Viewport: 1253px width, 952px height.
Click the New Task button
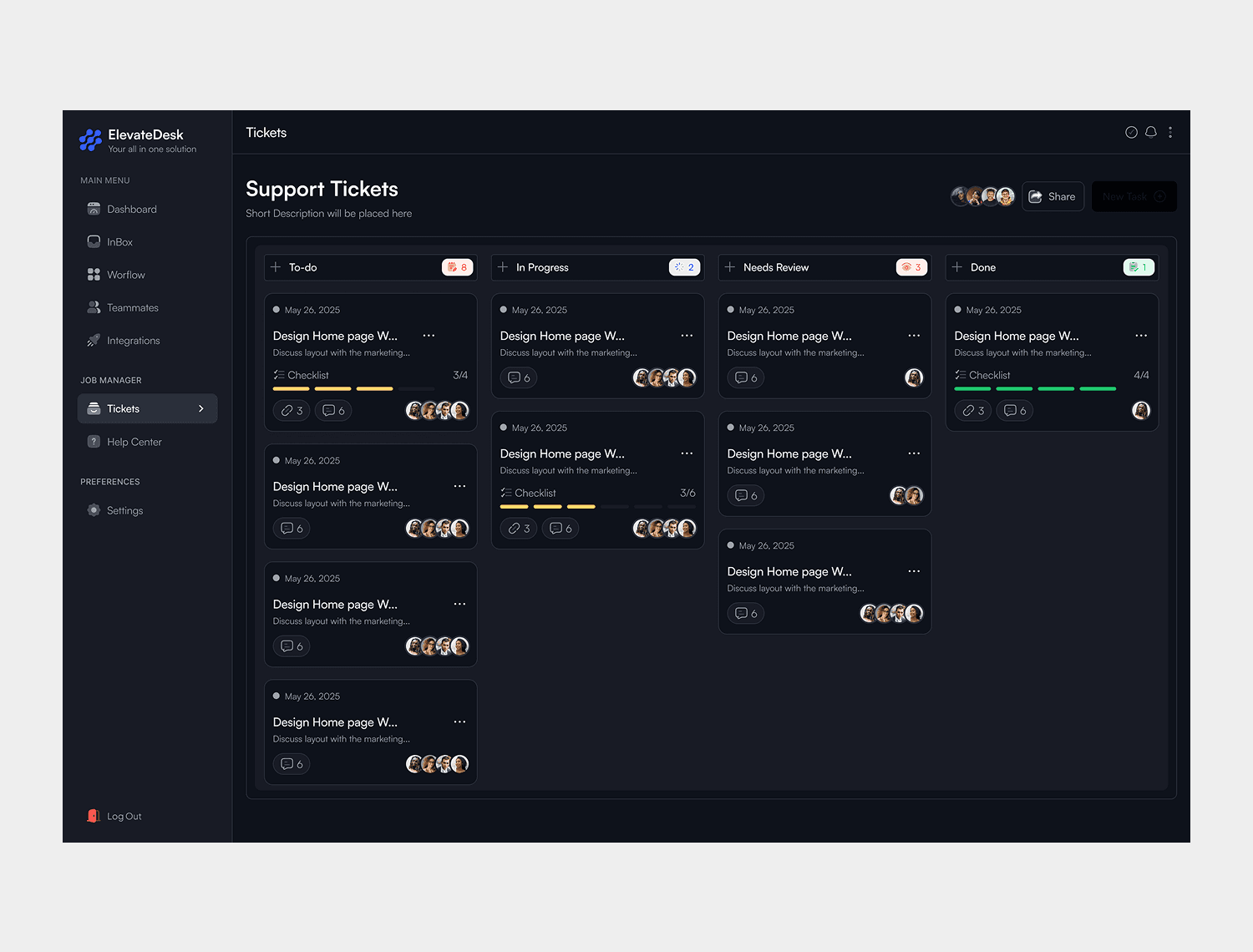tap(1134, 196)
